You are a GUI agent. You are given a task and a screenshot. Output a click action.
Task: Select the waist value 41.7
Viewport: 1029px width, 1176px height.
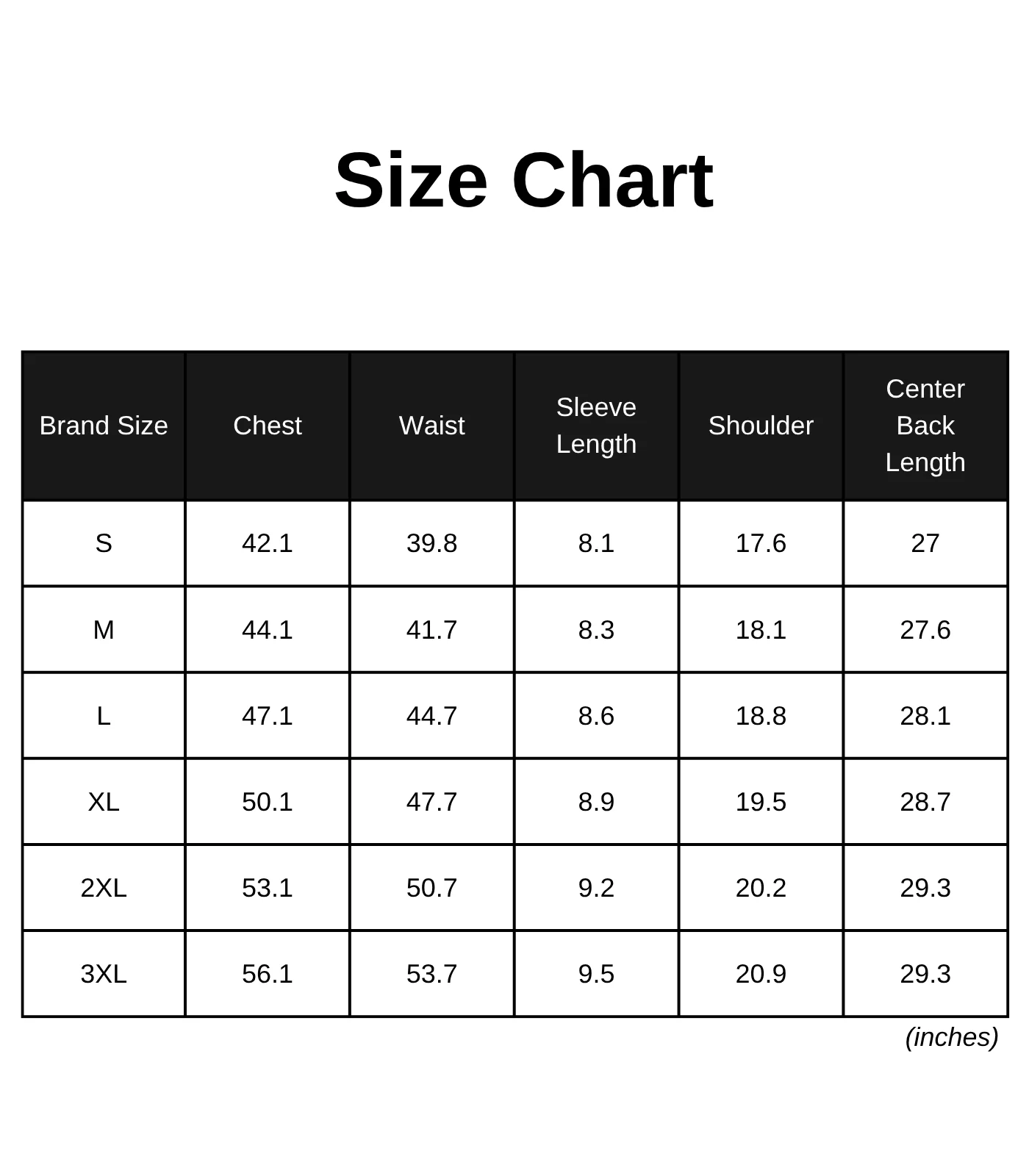[432, 630]
